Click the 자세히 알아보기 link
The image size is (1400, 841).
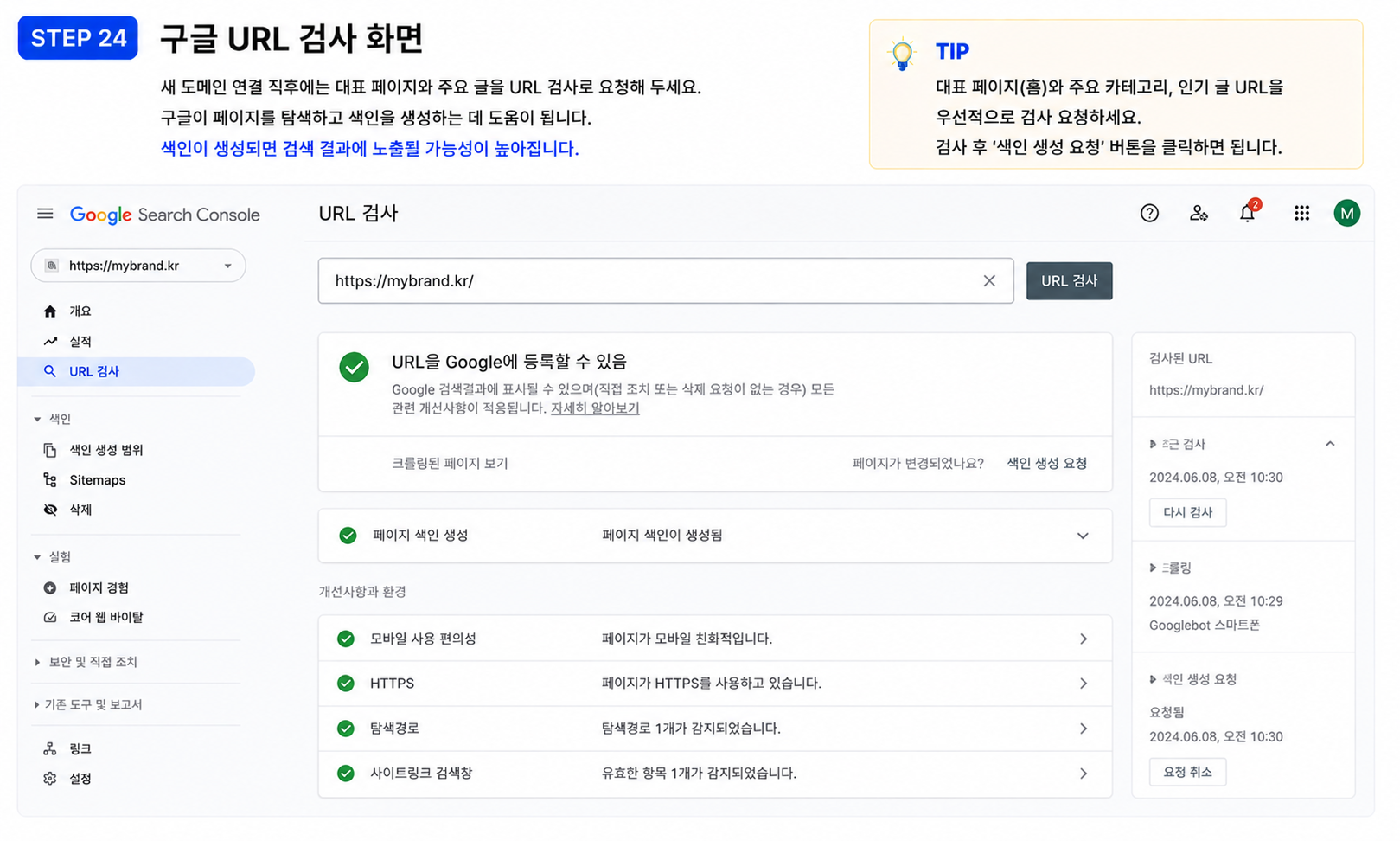click(x=595, y=408)
